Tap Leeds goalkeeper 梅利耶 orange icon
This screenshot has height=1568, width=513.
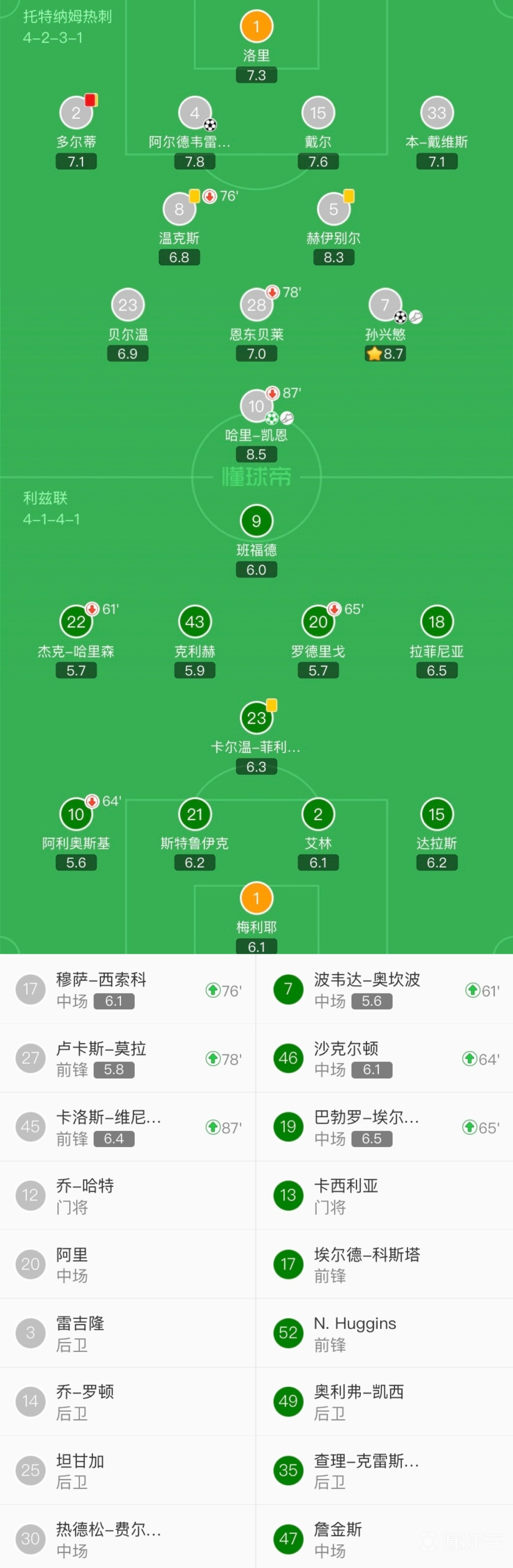[x=256, y=898]
